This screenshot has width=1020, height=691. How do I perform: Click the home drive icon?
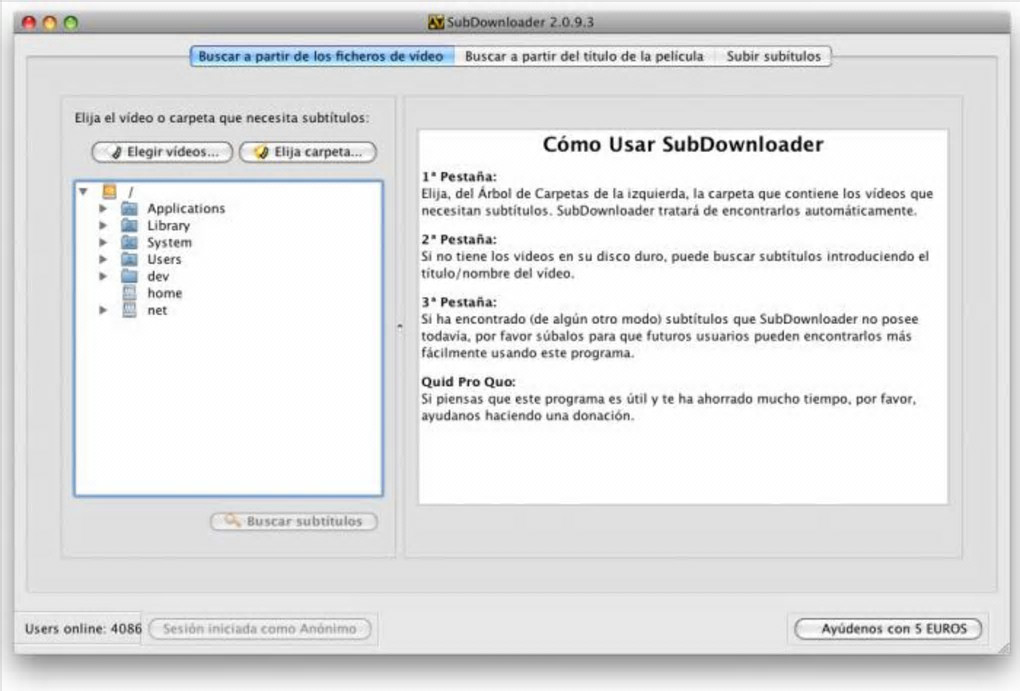pos(129,293)
